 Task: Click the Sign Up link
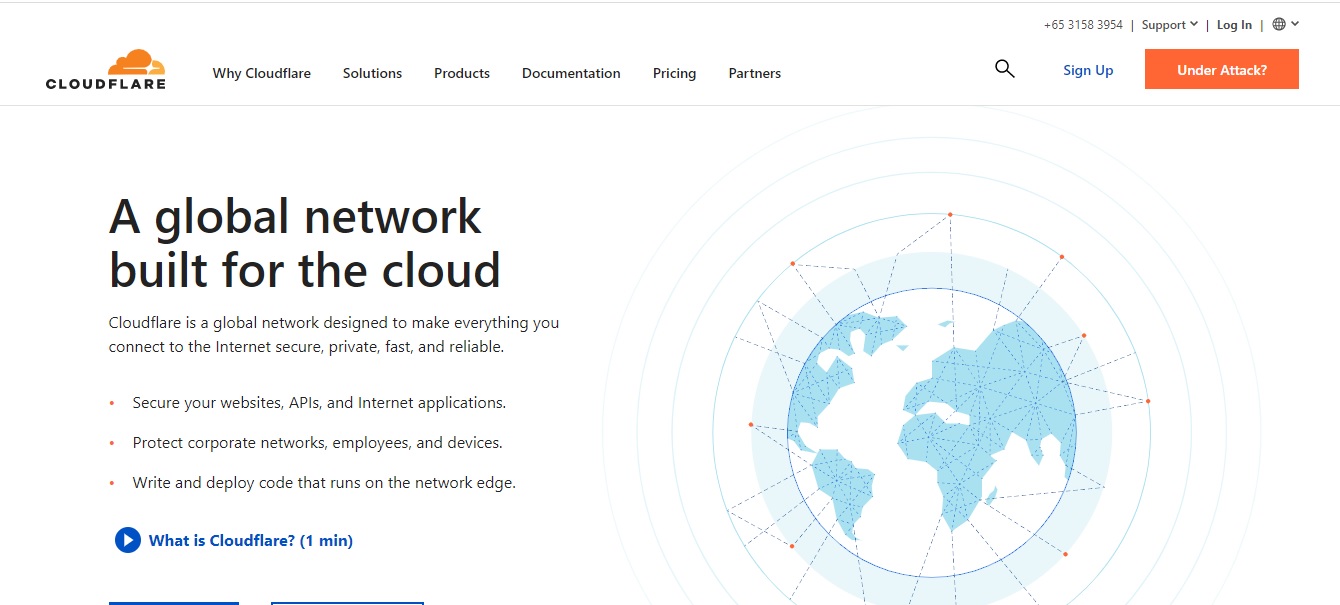pos(1088,70)
